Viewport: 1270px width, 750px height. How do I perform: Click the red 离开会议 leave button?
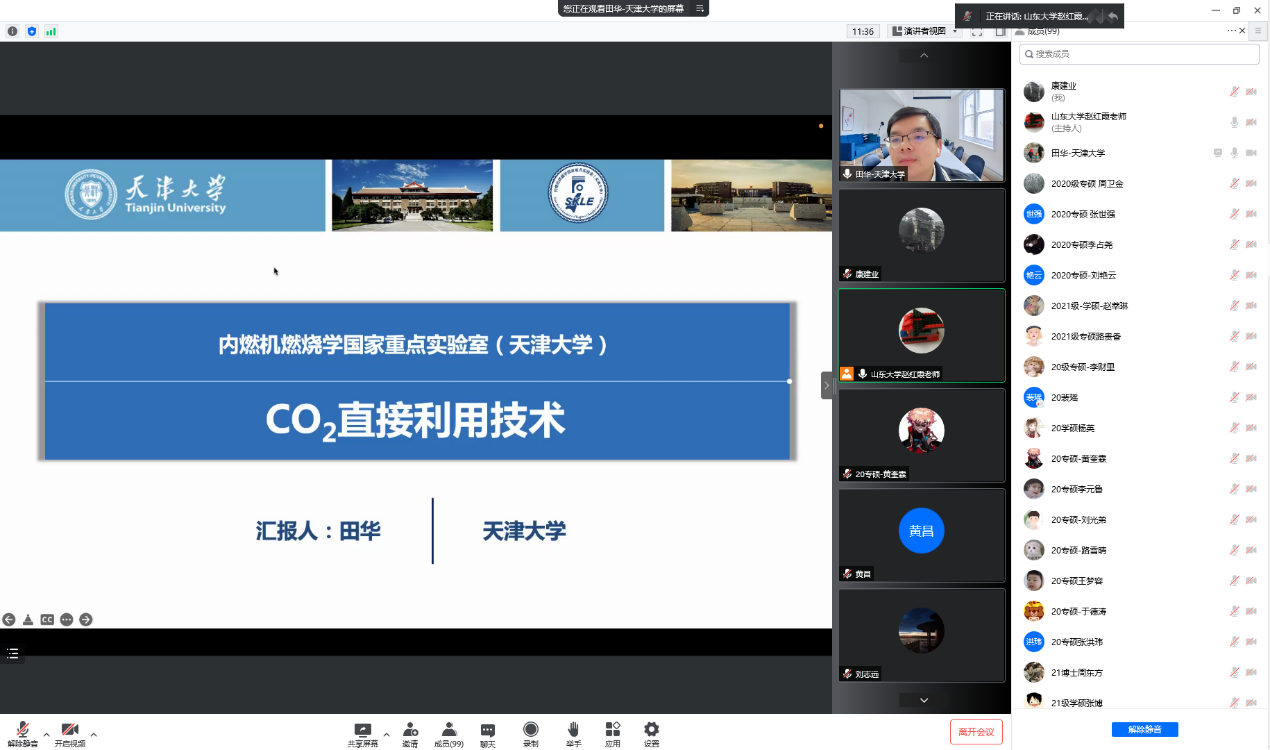pyautogui.click(x=976, y=732)
